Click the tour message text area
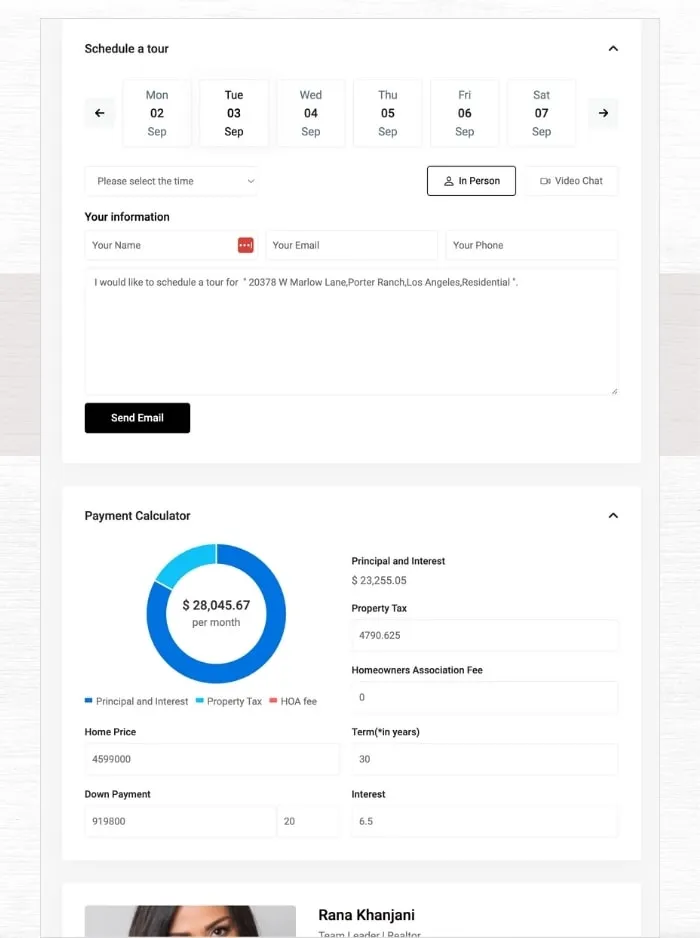This screenshot has width=700, height=938. pos(351,332)
